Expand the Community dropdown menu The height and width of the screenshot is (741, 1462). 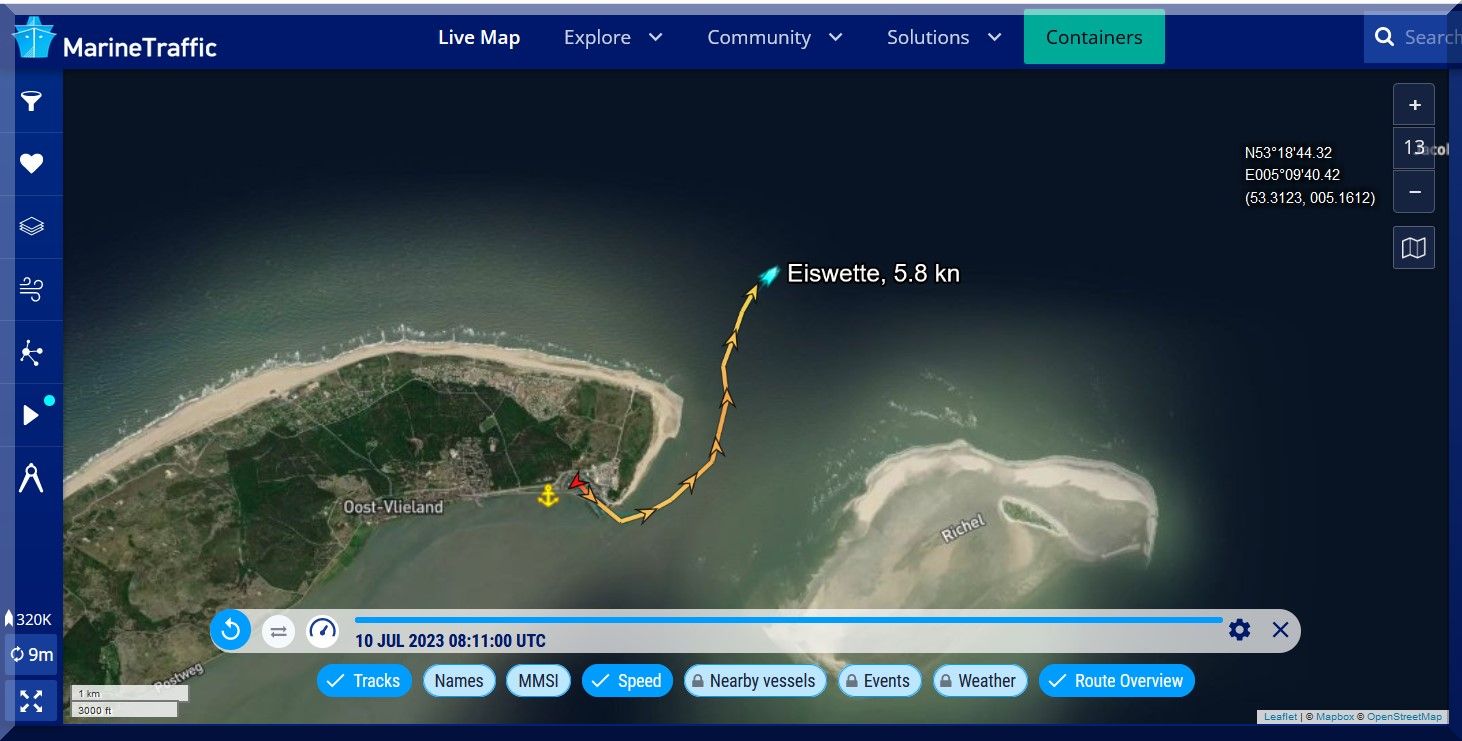pos(775,37)
